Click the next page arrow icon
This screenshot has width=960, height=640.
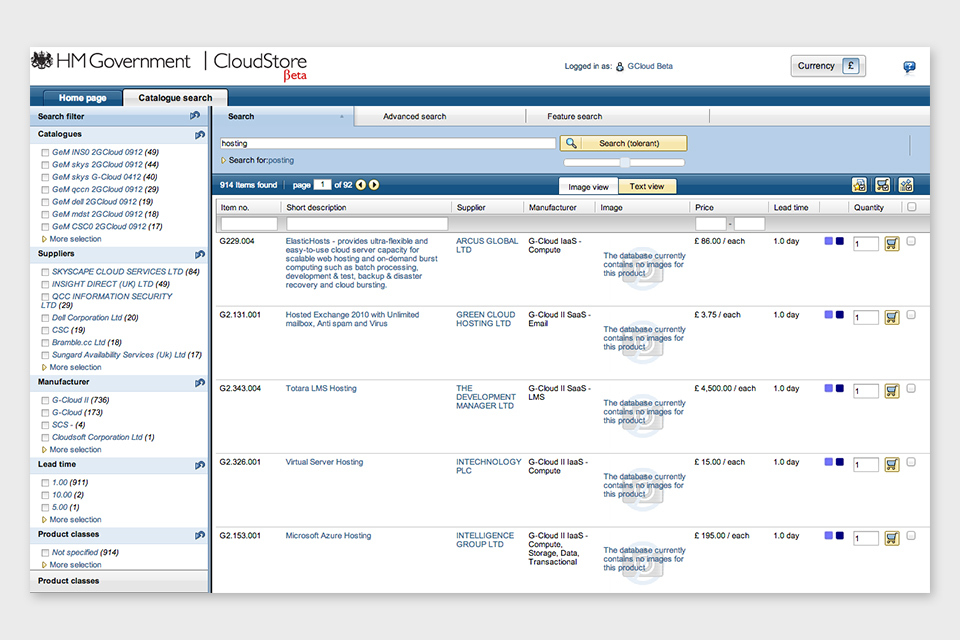click(x=374, y=185)
